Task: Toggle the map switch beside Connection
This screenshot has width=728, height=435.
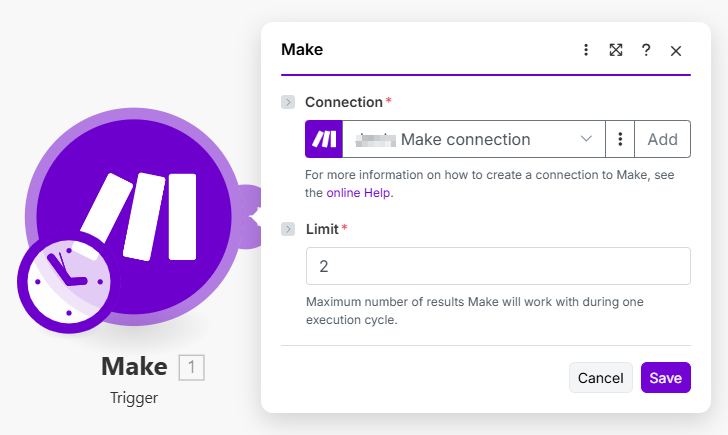Action: pos(288,102)
